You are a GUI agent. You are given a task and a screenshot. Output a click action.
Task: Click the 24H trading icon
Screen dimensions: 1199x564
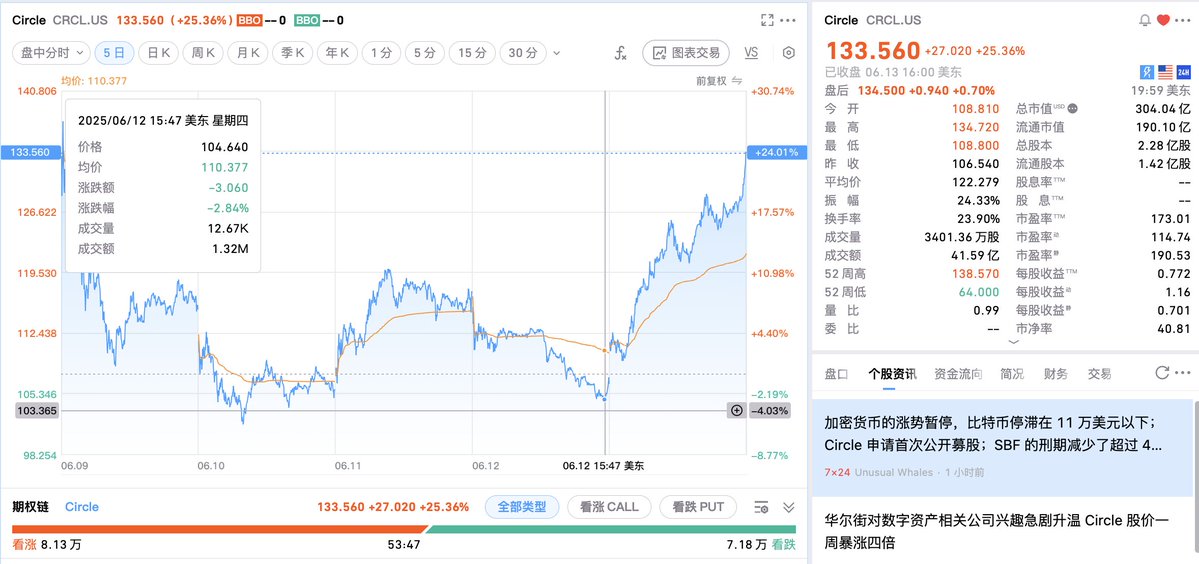[1183, 72]
